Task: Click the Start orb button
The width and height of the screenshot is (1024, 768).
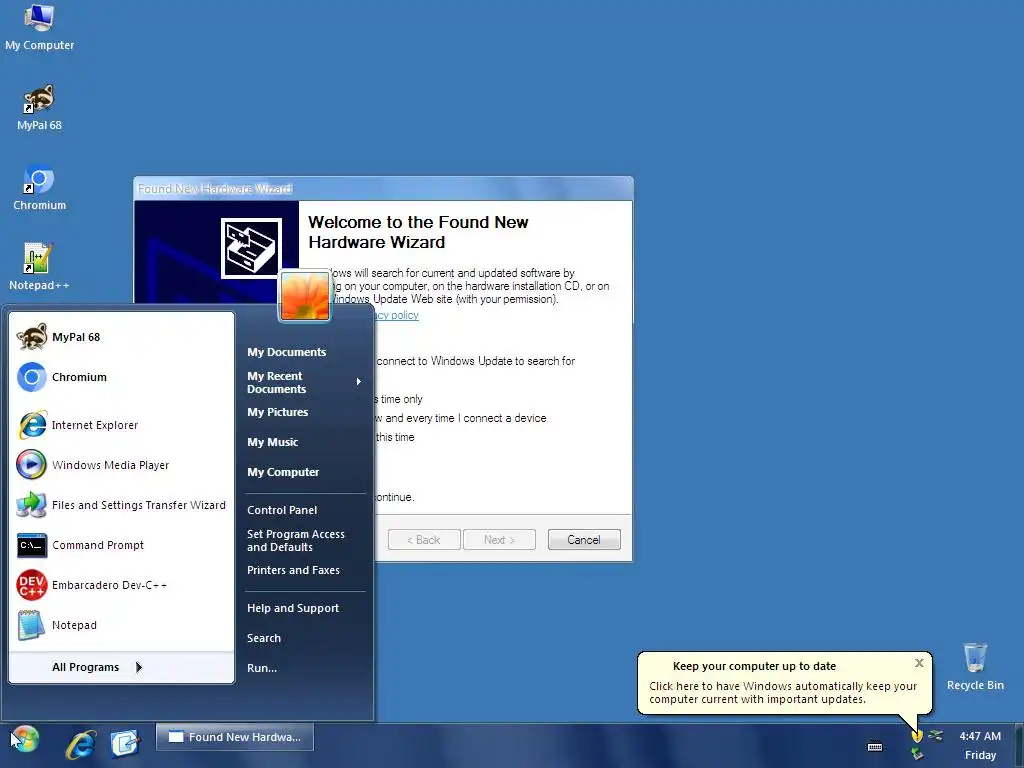Action: pos(25,739)
